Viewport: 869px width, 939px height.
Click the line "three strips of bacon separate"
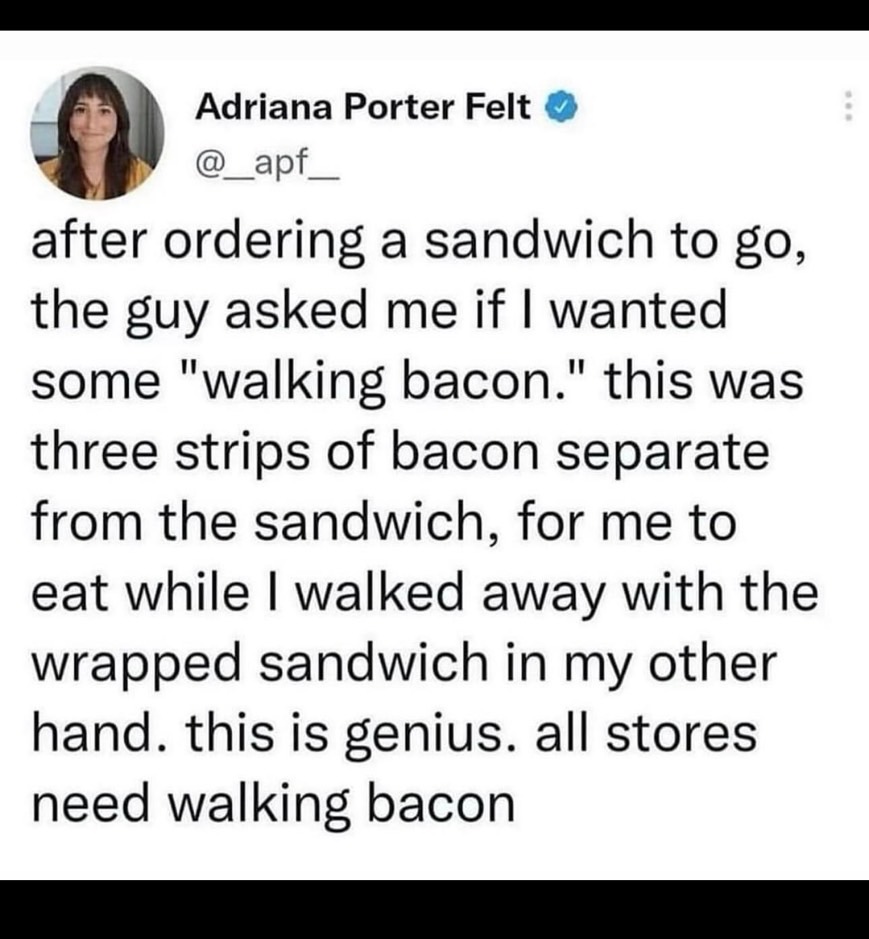click(x=400, y=453)
